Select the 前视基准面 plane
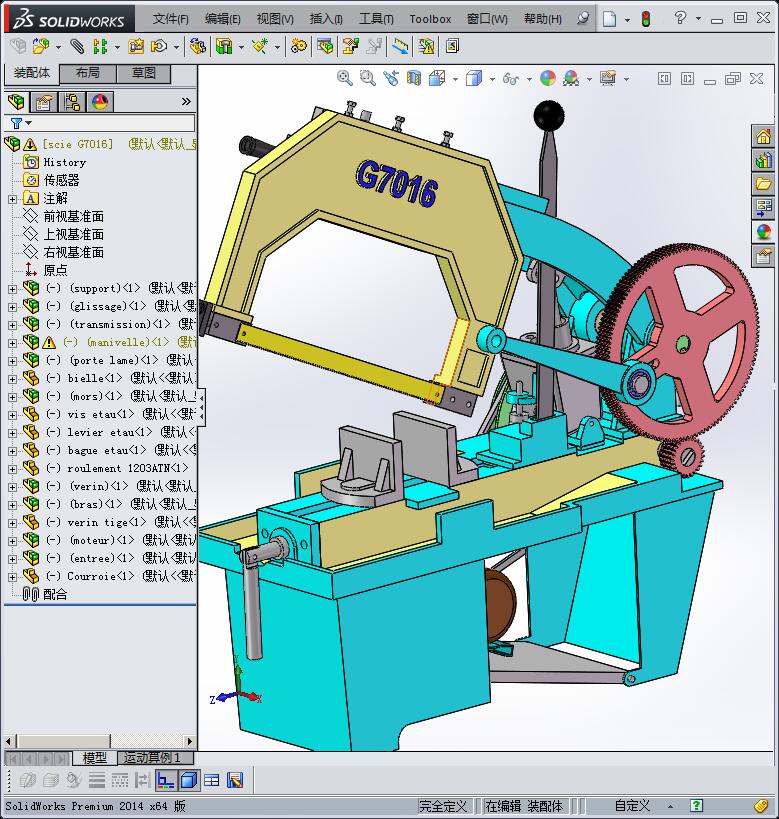The height and width of the screenshot is (819, 779). tap(73, 217)
